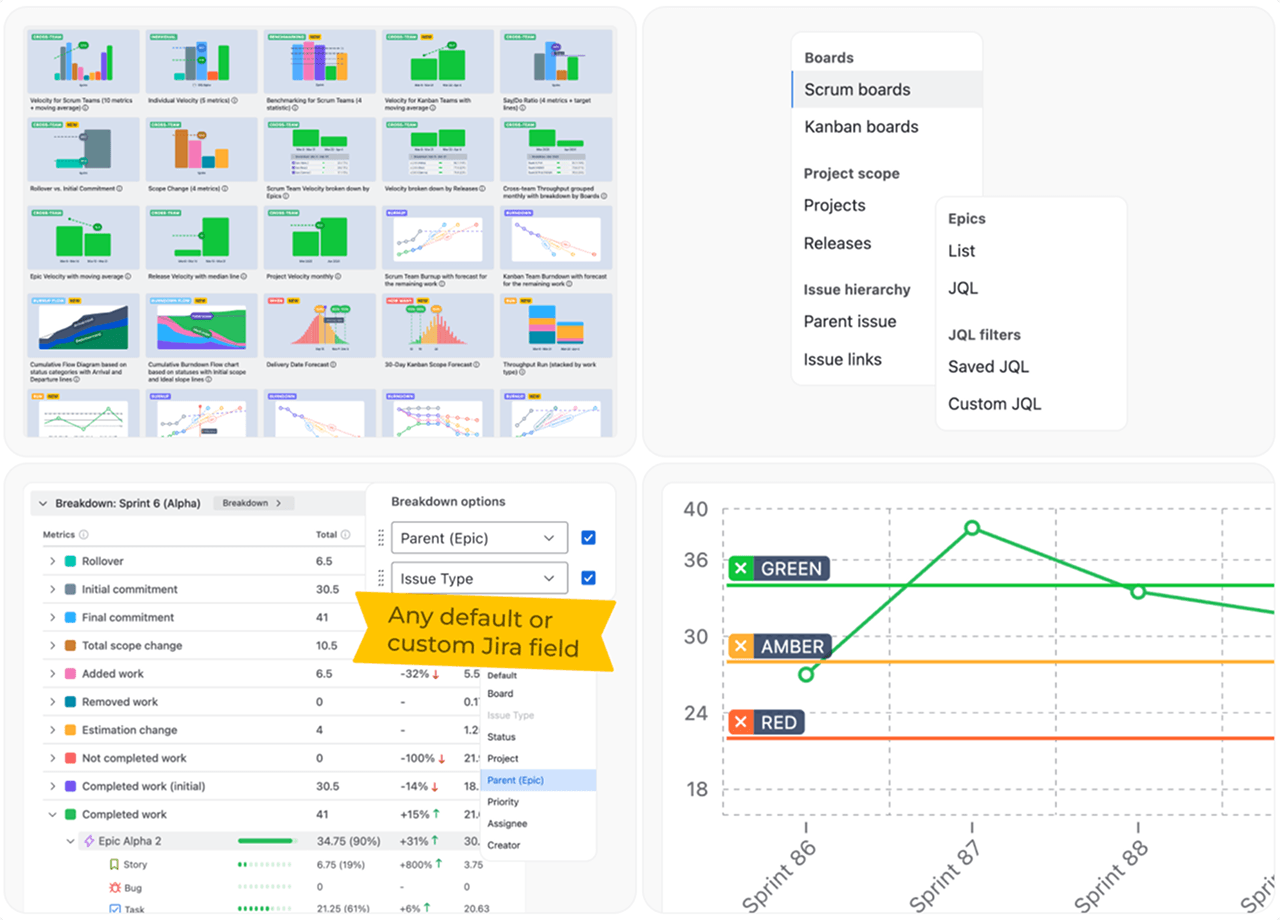This screenshot has width=1280, height=920.
Task: Expand the Not completed work row
Action: 53,758
